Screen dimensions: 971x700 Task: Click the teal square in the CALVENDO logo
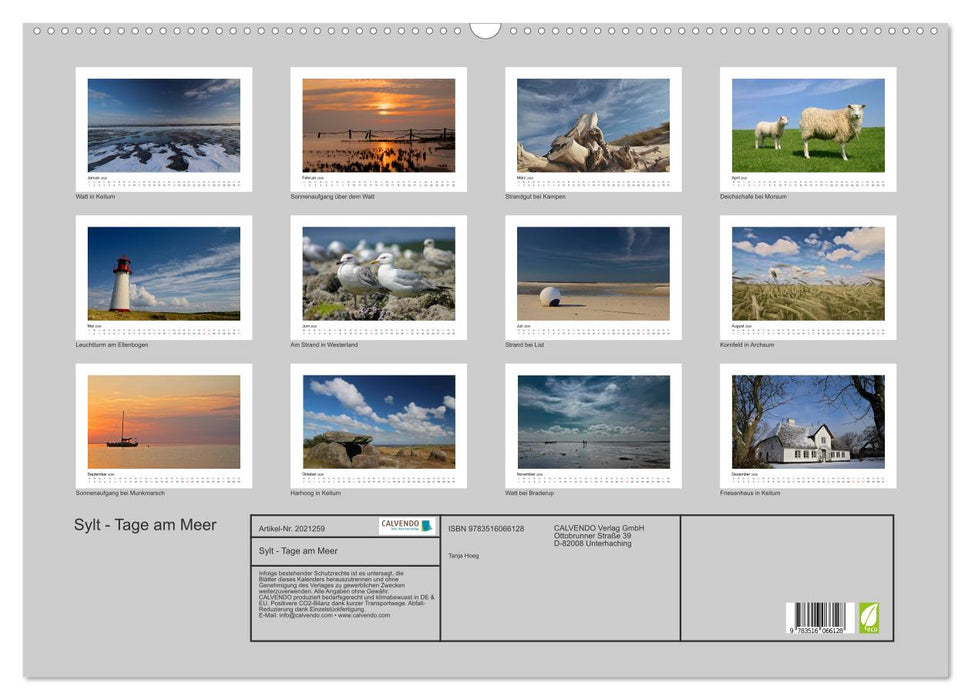(424, 525)
